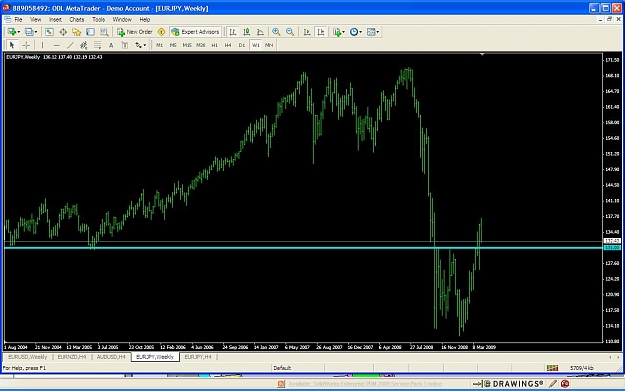Switch the chart to D1 timeframe

point(242,45)
